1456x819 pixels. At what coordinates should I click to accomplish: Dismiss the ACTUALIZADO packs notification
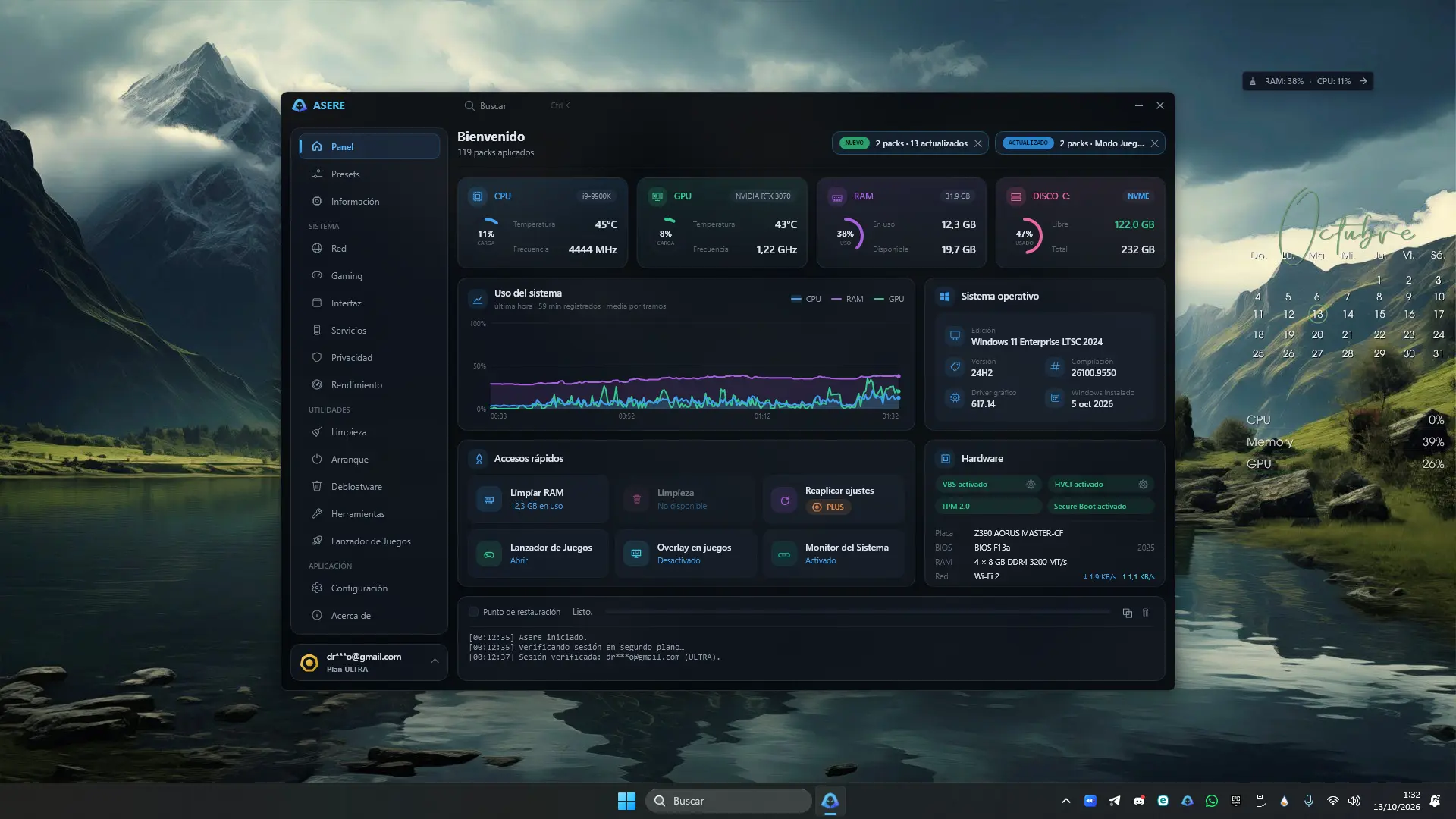tap(1154, 143)
